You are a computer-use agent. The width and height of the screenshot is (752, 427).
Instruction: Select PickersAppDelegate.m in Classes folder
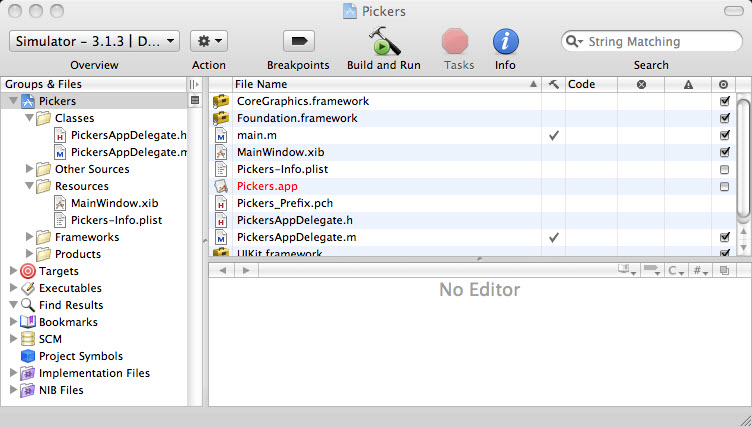coord(129,152)
